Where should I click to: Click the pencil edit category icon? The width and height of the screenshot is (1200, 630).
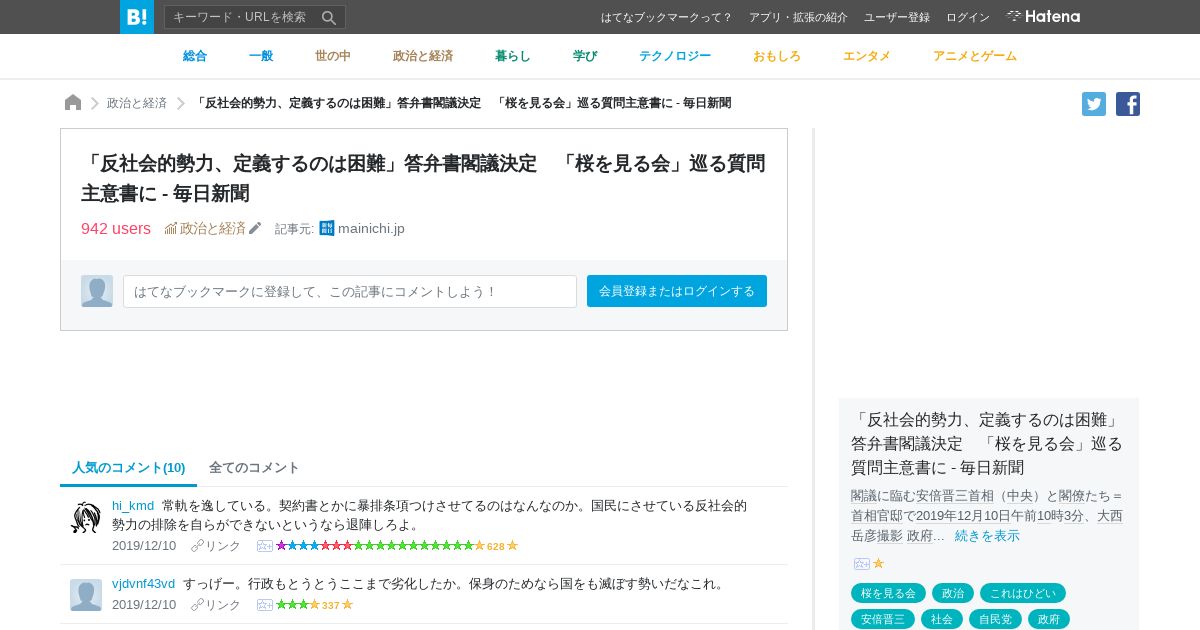[255, 228]
